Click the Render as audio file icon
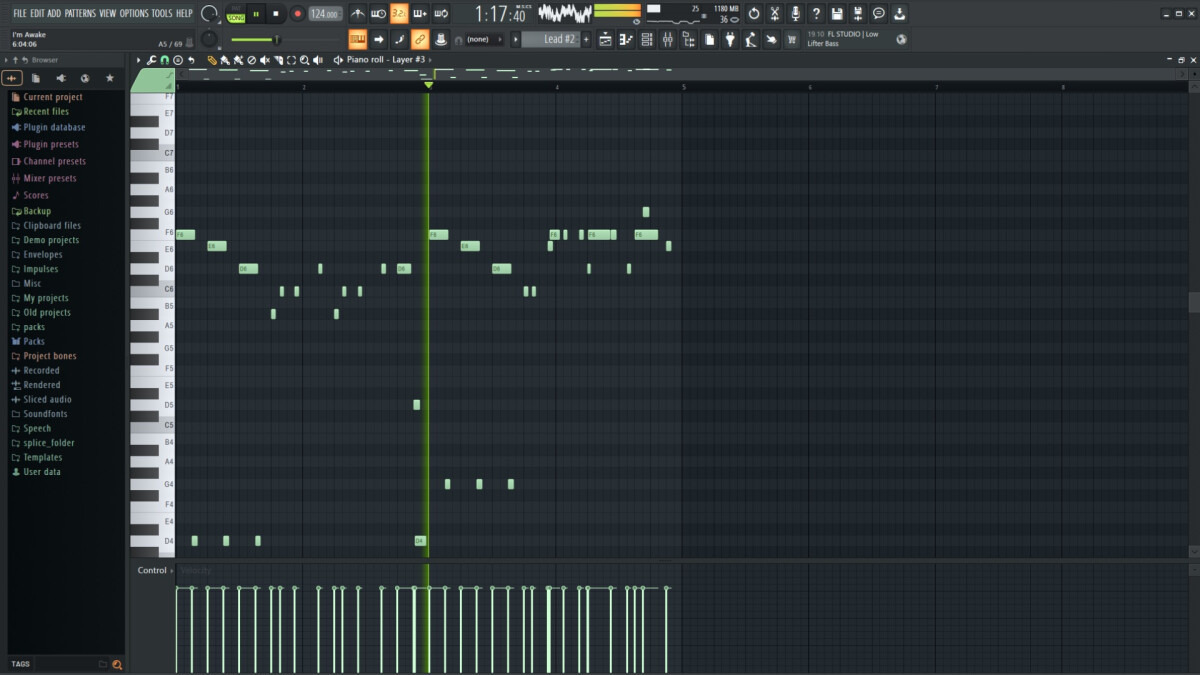The height and width of the screenshot is (675, 1200). tap(858, 13)
